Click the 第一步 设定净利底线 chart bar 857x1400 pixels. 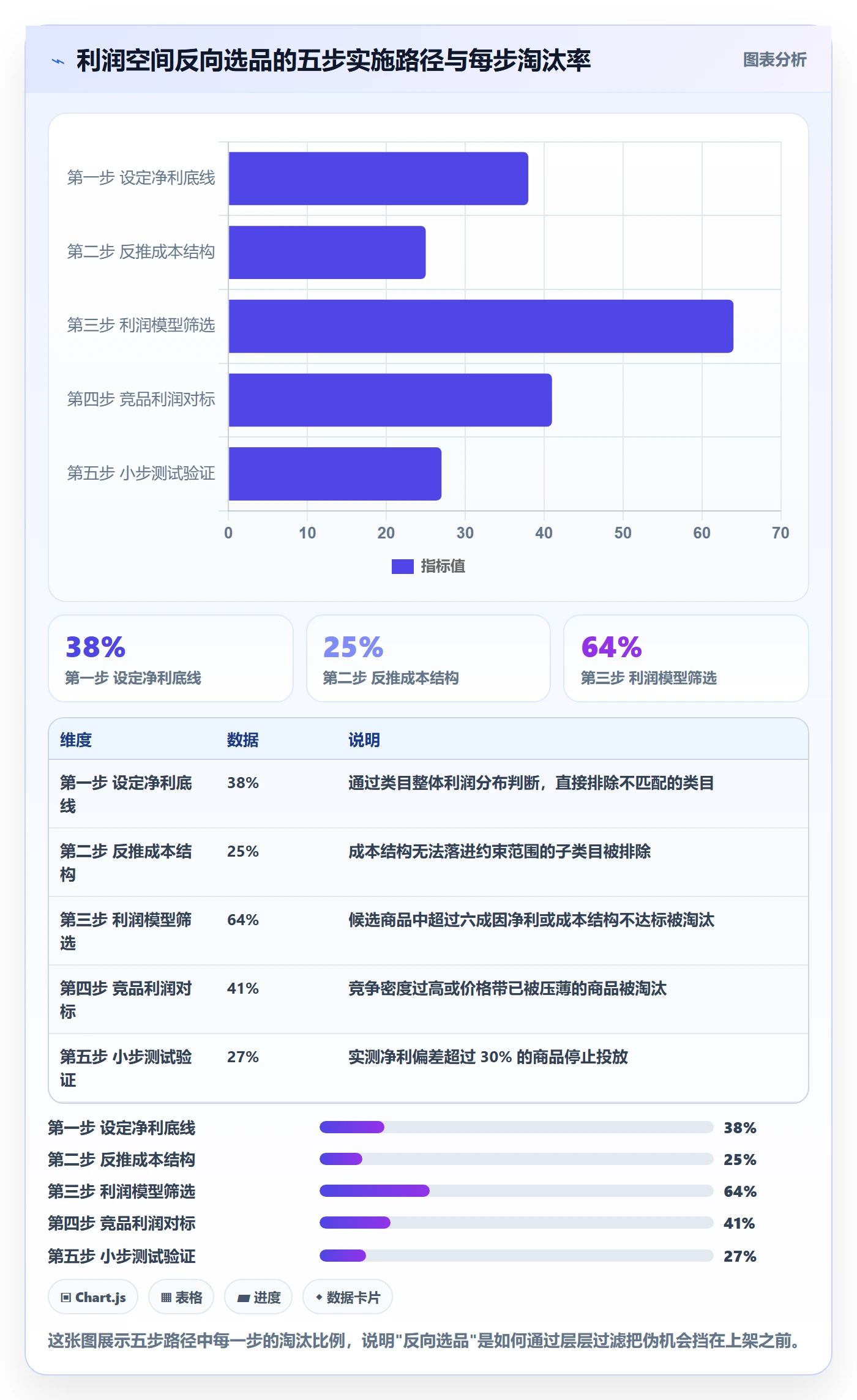378,179
